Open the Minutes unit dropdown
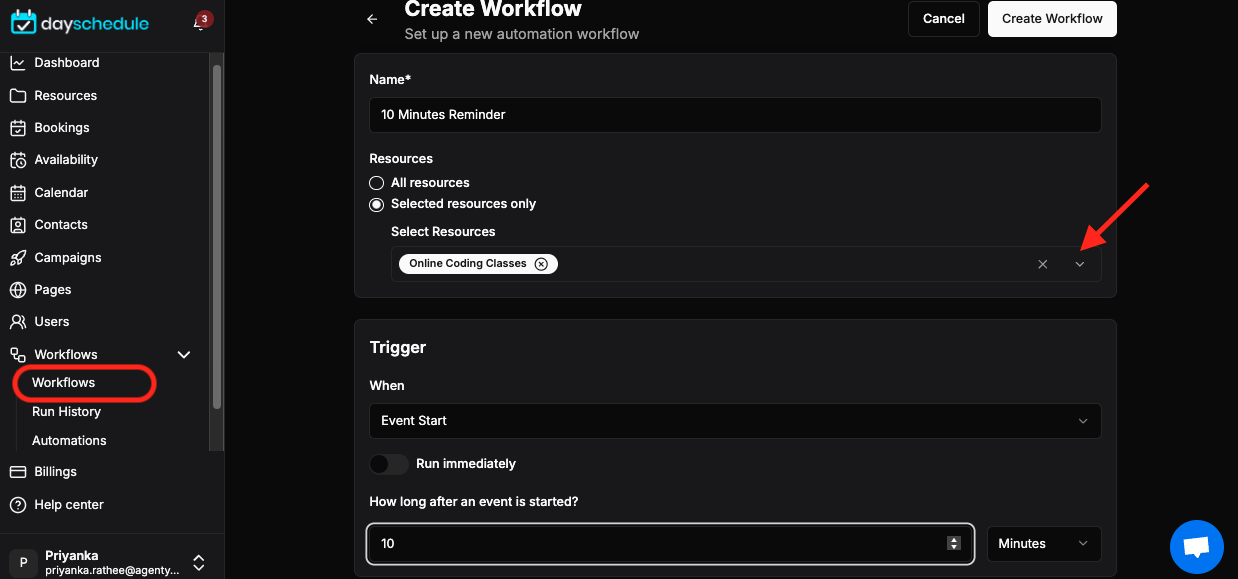 [1044, 544]
